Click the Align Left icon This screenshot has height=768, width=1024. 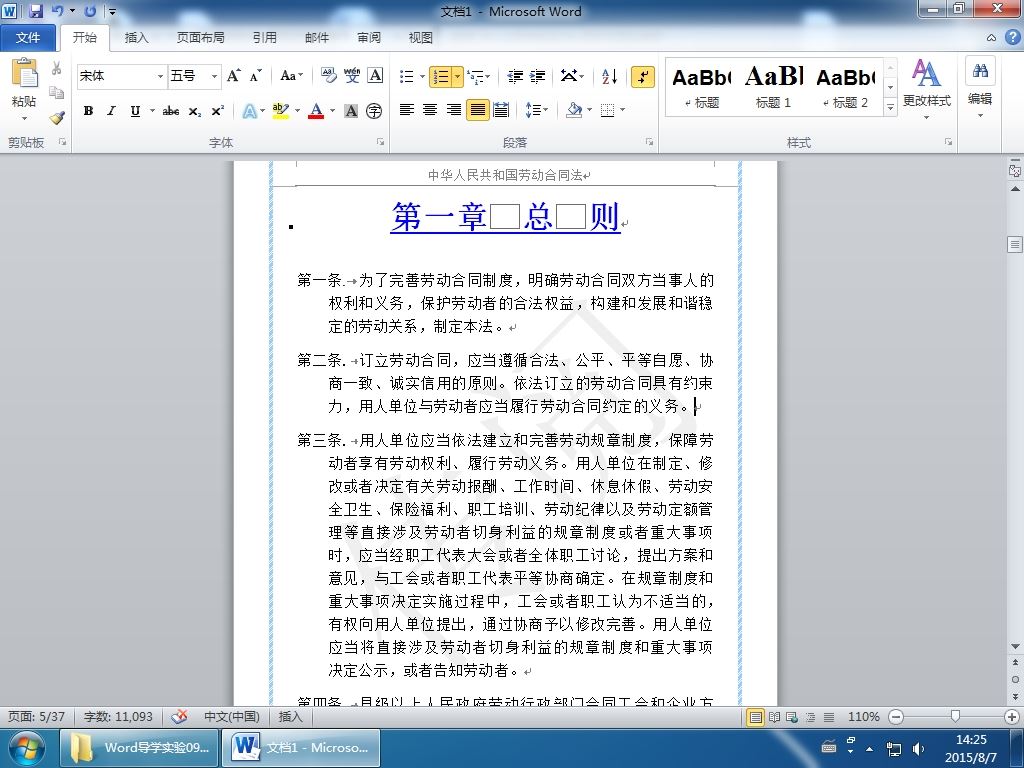pos(407,110)
